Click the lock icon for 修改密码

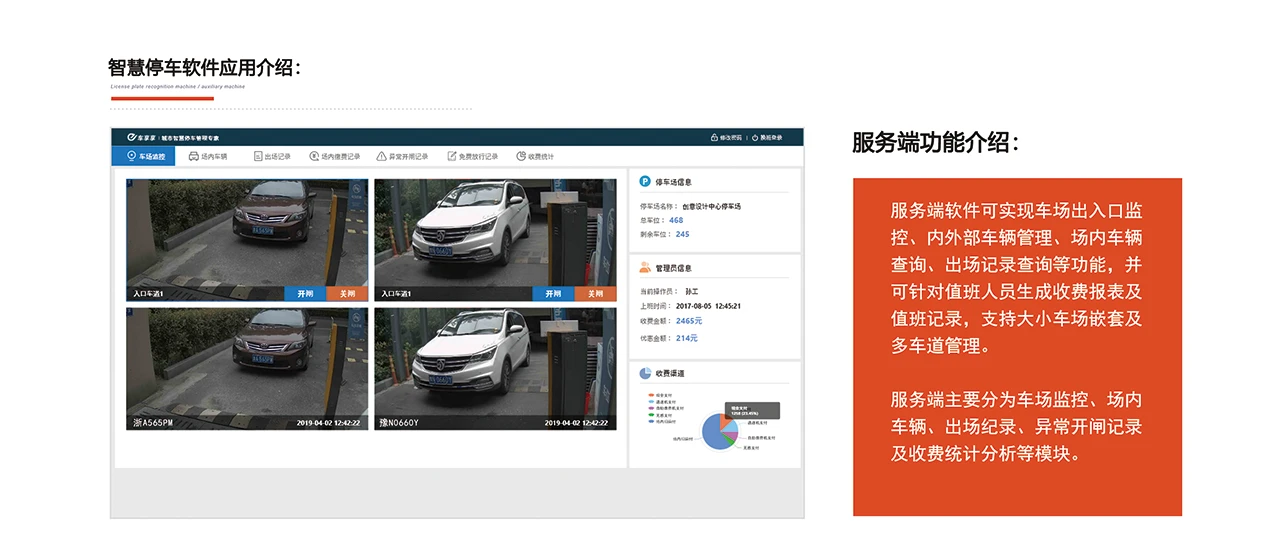[714, 137]
